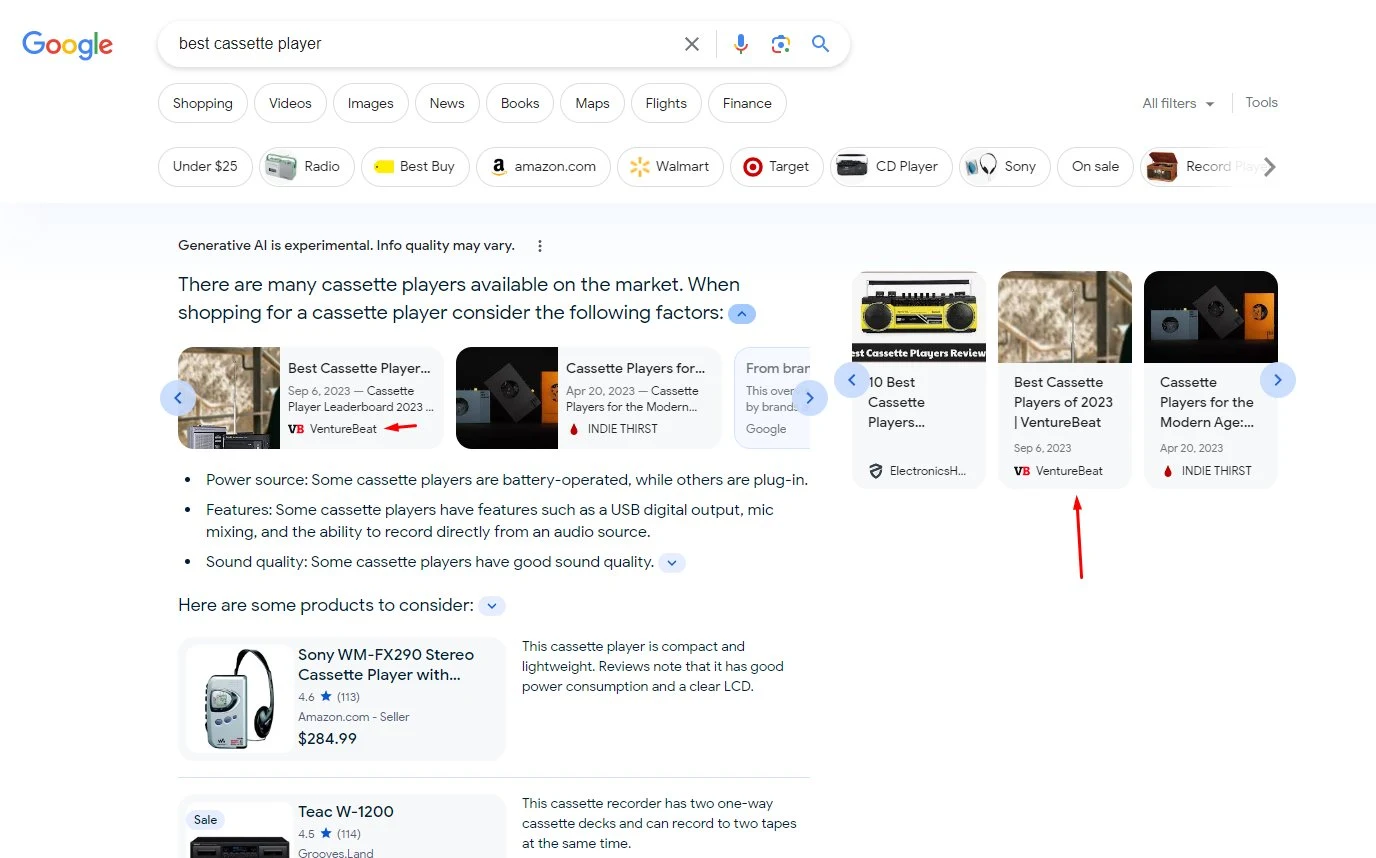The height and width of the screenshot is (858, 1376).
Task: Switch to the Finance tab
Action: coord(747,103)
